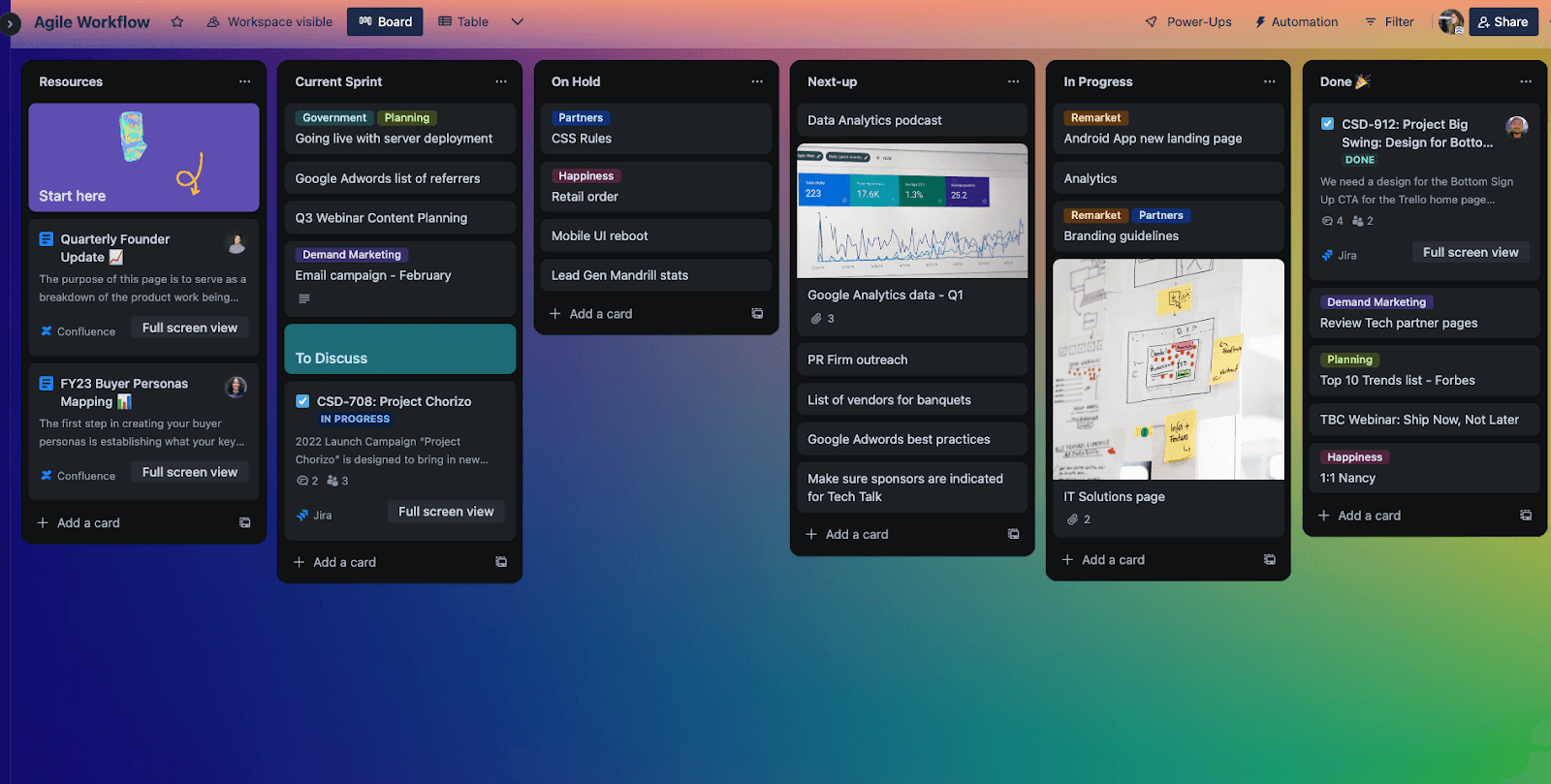Click the IN PROGRESS status badge

click(x=355, y=420)
